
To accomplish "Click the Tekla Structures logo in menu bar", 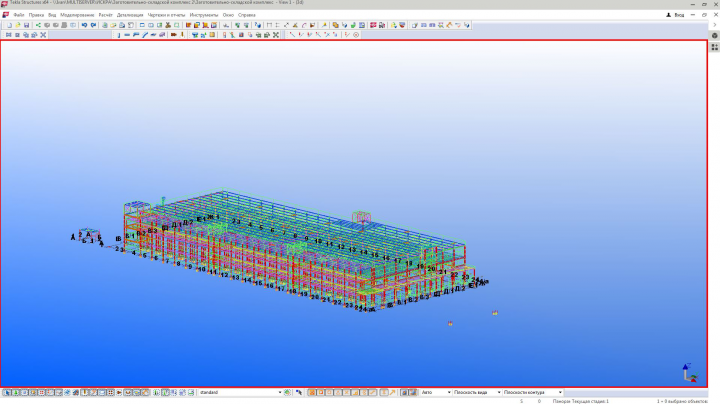I will [x=6, y=15].
